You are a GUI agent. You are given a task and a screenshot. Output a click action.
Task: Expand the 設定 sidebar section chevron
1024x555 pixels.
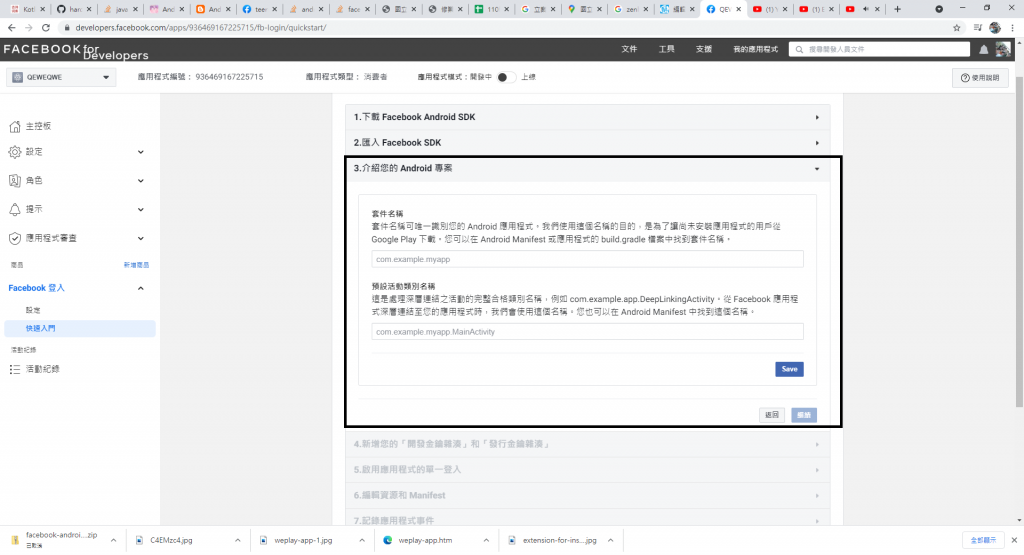140,152
